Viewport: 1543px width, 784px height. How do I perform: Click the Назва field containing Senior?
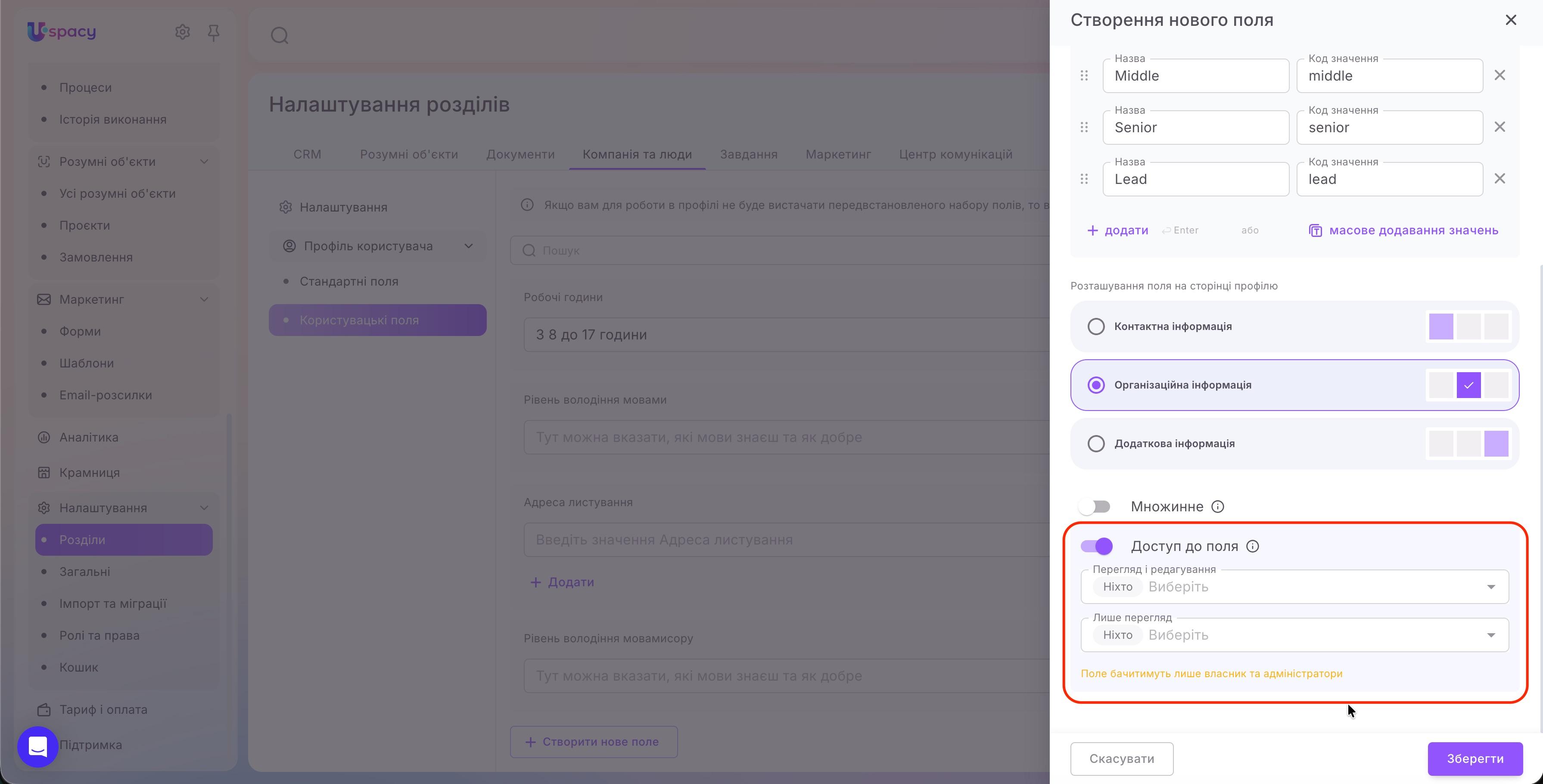pos(1195,128)
